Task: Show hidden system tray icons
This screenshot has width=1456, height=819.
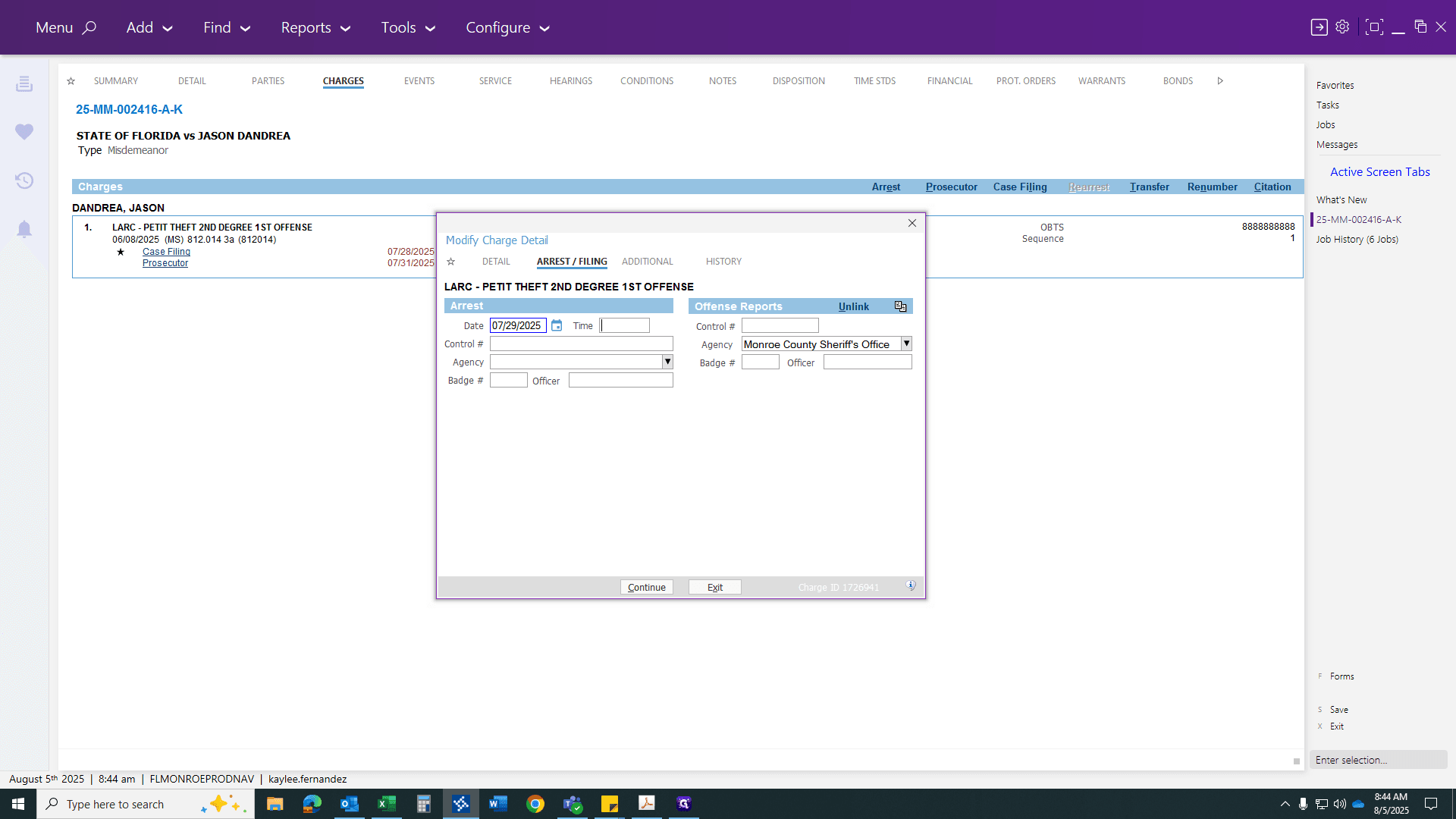Action: [x=1285, y=804]
